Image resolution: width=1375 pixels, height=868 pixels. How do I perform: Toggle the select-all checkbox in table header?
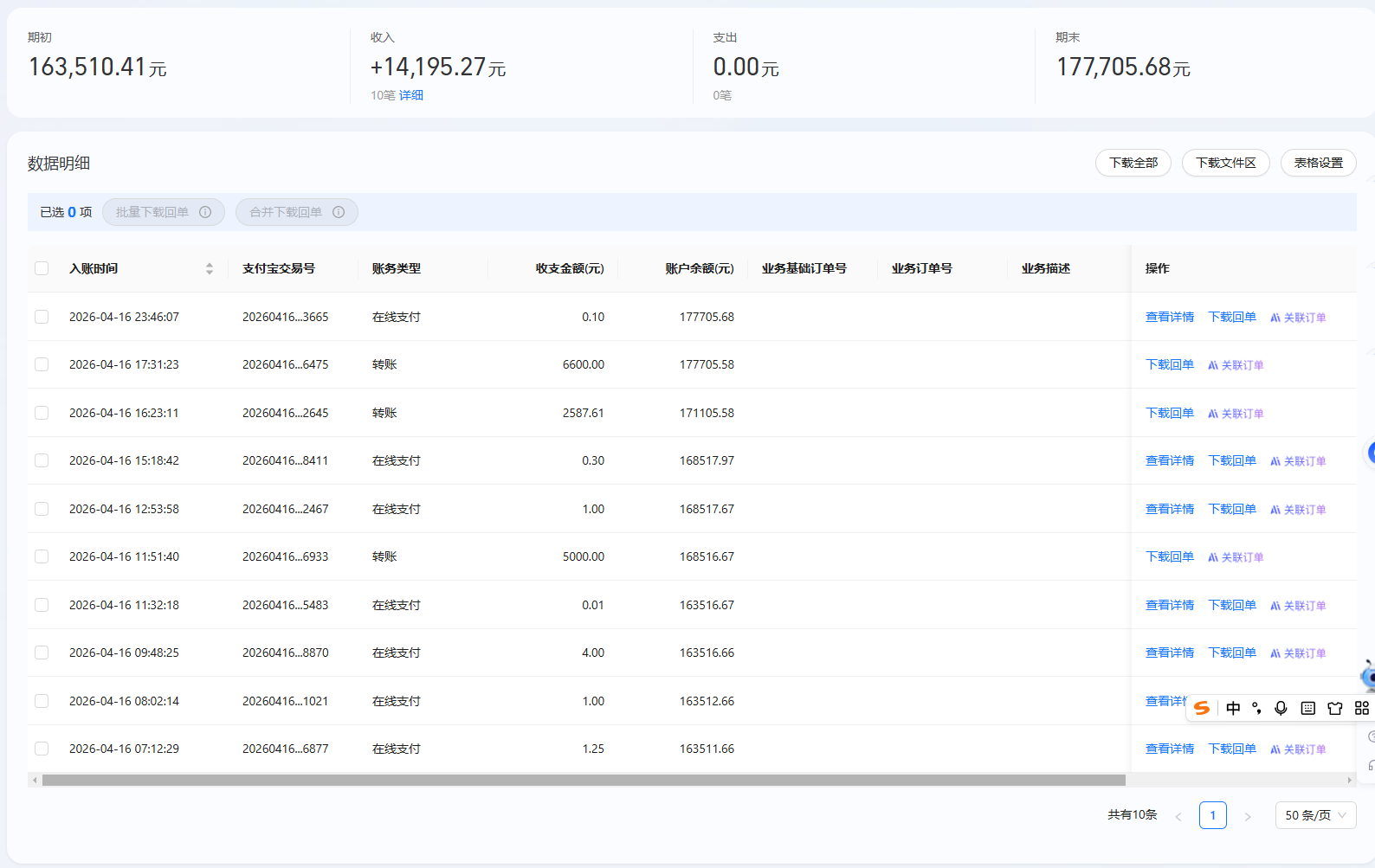[42, 268]
